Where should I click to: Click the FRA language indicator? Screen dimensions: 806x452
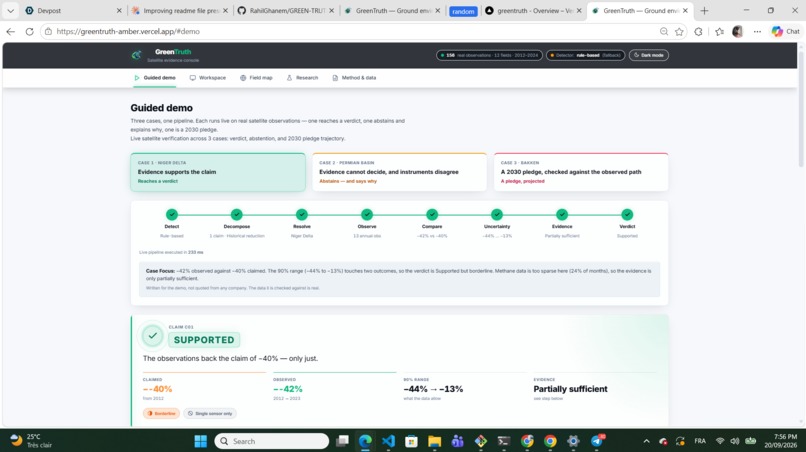click(x=700, y=441)
